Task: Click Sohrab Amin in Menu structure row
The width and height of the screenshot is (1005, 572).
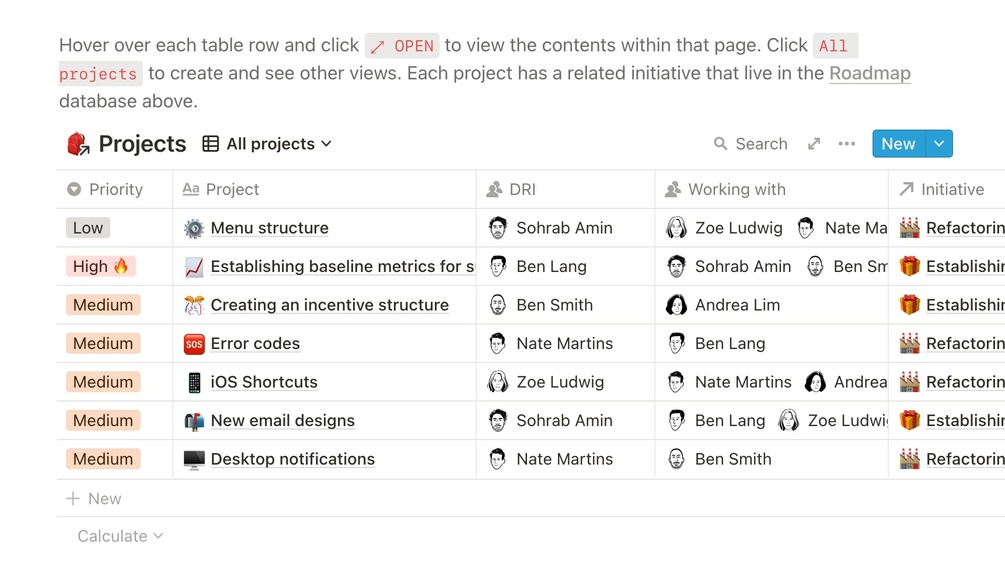Action: [x=564, y=228]
